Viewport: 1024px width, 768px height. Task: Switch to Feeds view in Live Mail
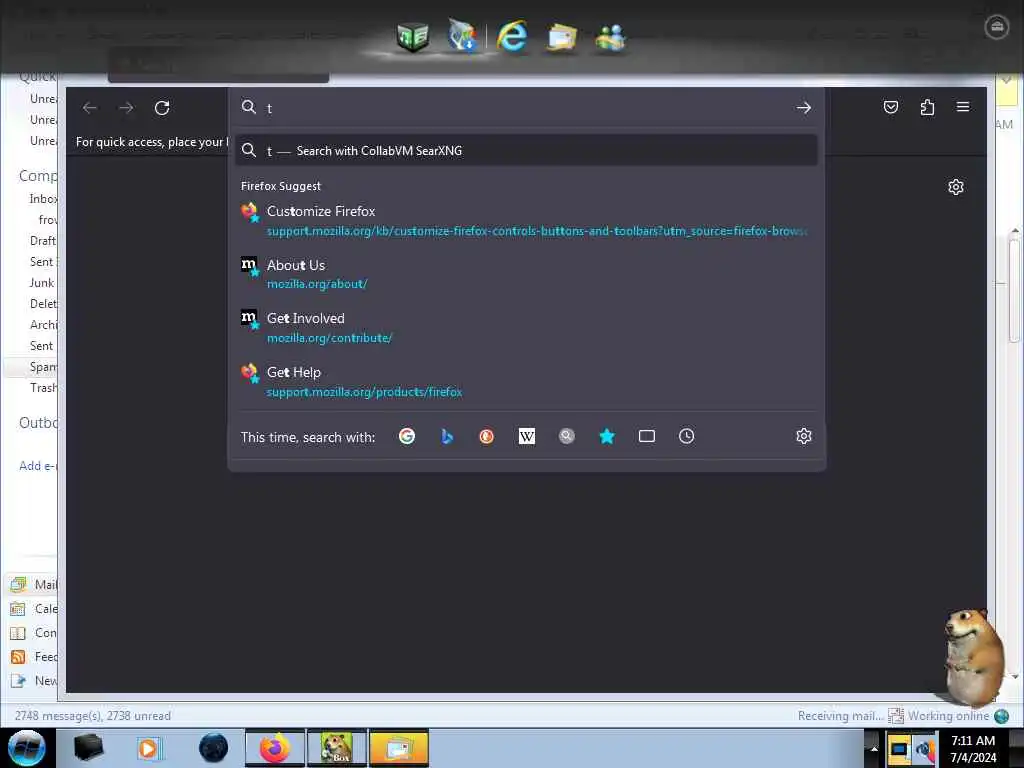[33, 656]
